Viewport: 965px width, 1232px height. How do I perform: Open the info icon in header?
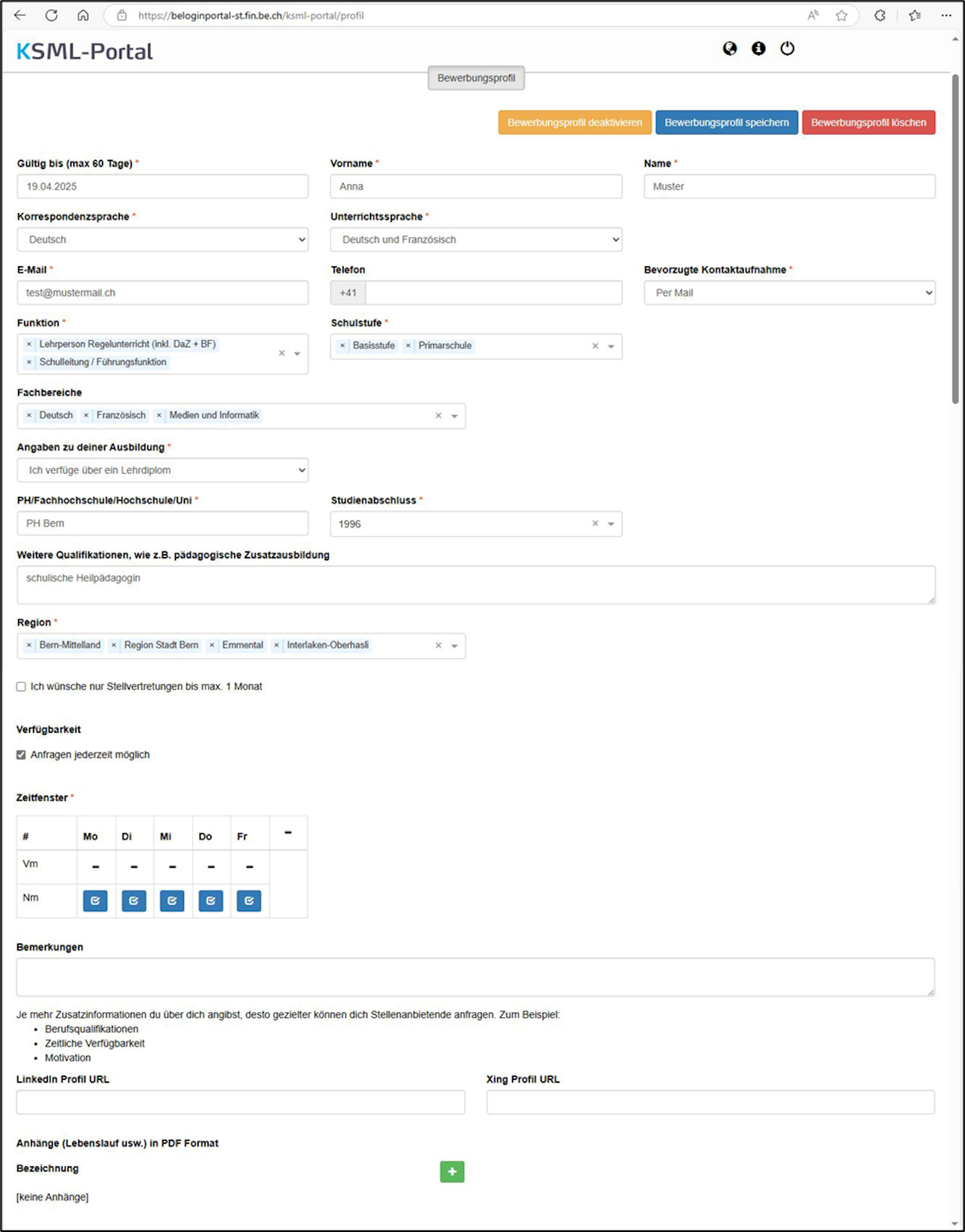[x=758, y=49]
